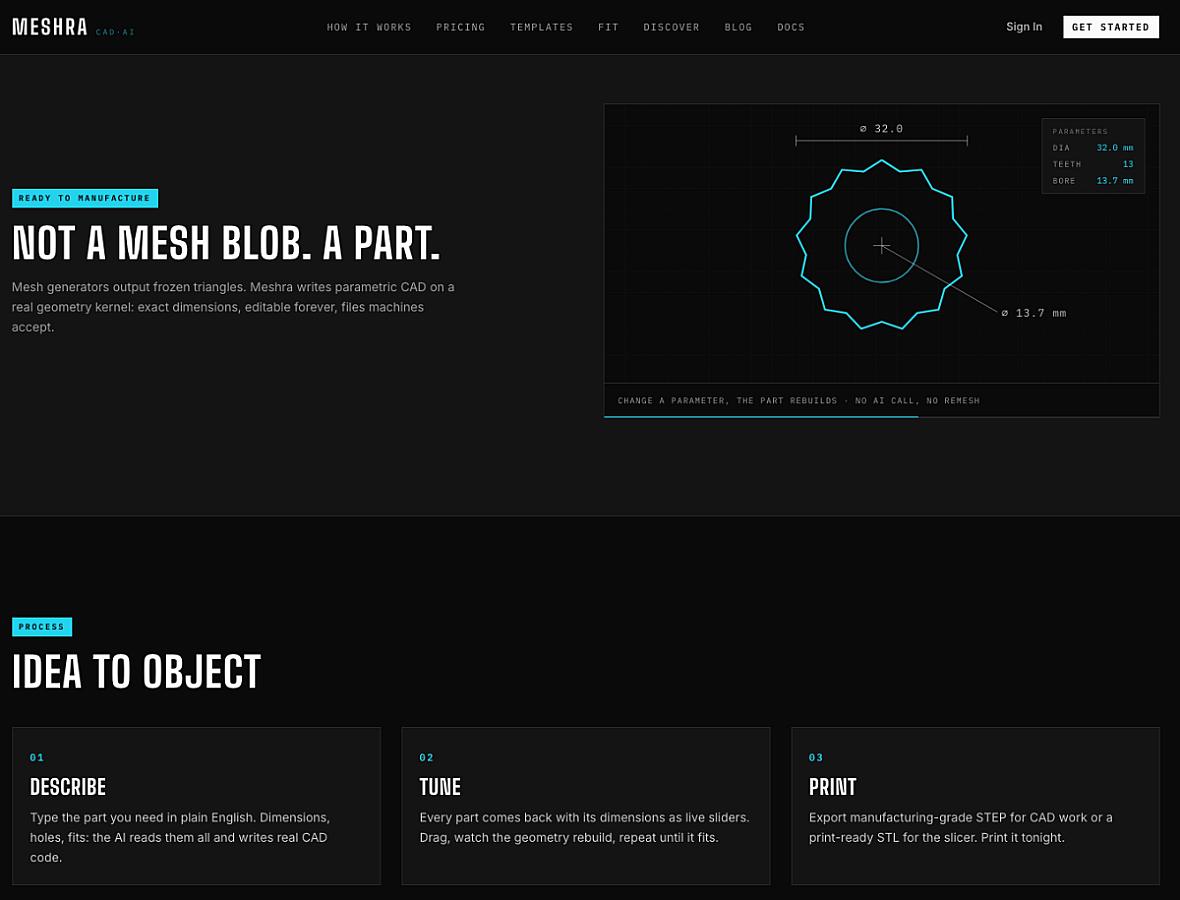Screen dimensions: 1180x900
Task: Open the 02 Tune step card
Action: (x=585, y=806)
